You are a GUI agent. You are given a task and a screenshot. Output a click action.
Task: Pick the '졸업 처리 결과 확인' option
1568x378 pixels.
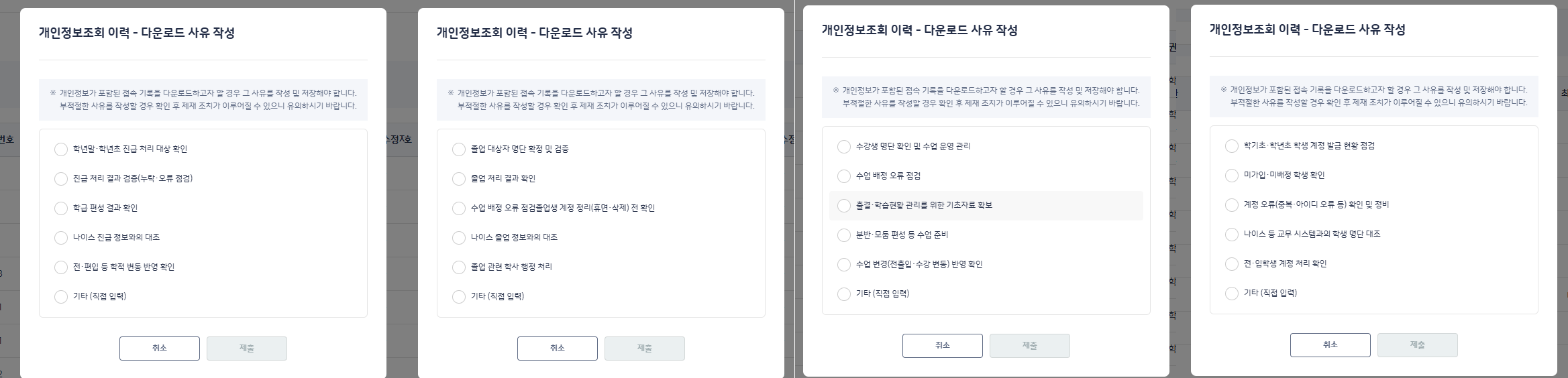click(459, 178)
